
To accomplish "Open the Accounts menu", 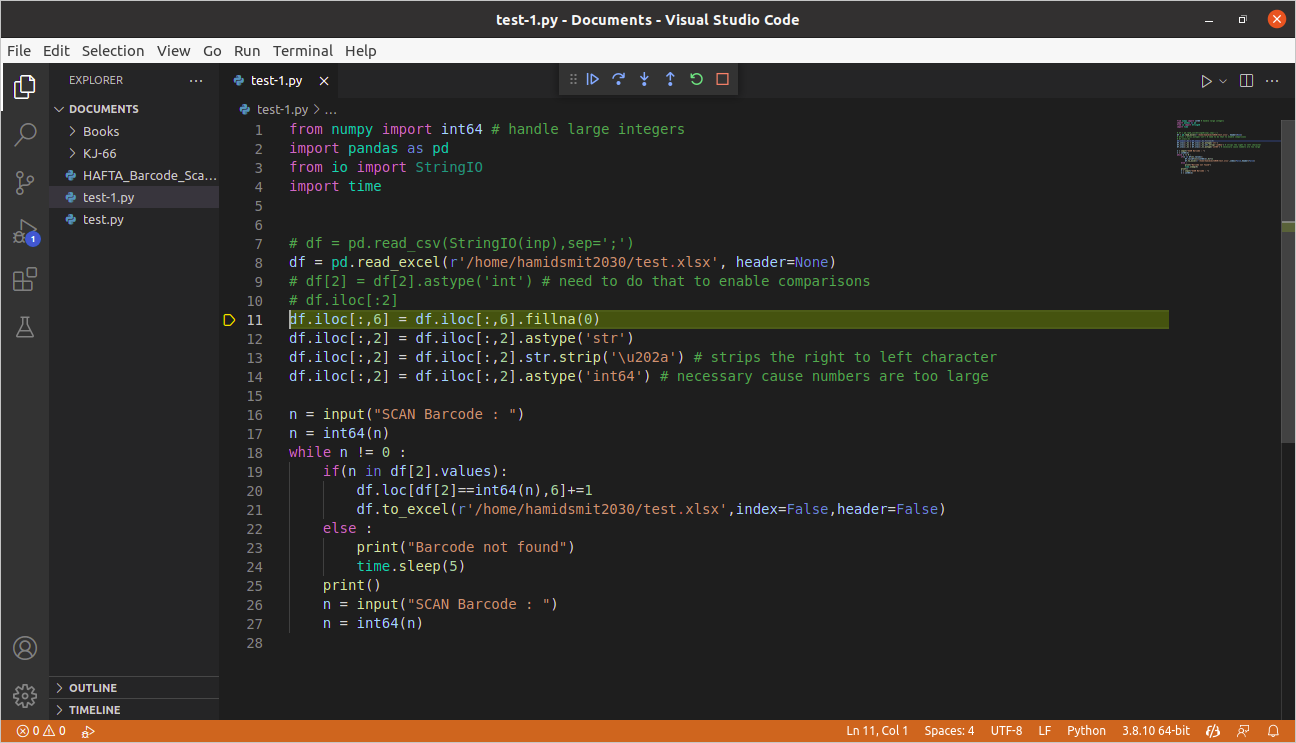I will 25,648.
